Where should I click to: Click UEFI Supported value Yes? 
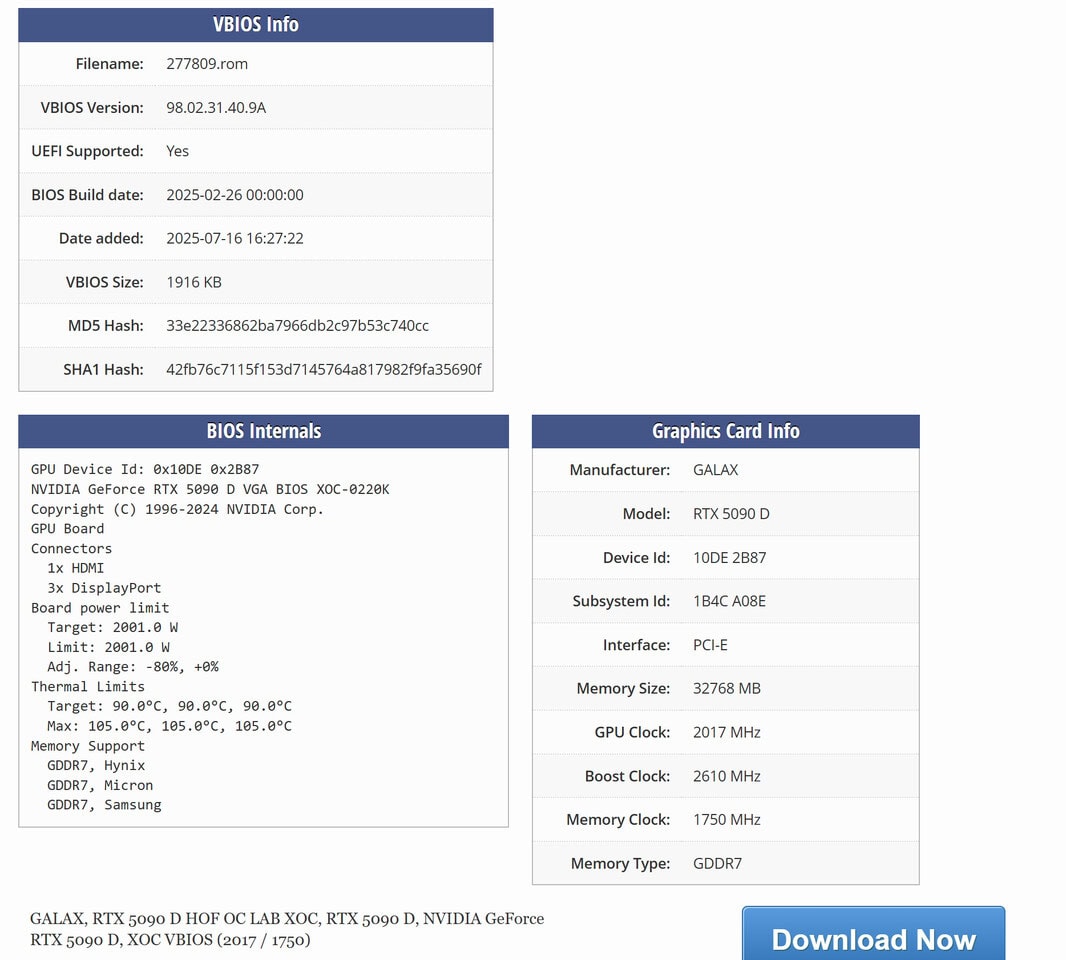click(177, 151)
